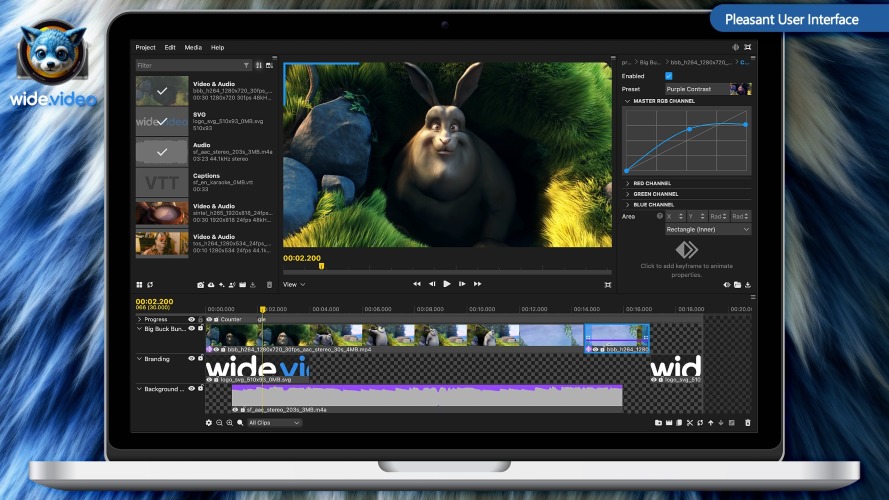Screen dimensions: 889x500
Task: Open timeline settings gear icon
Action: 209,422
